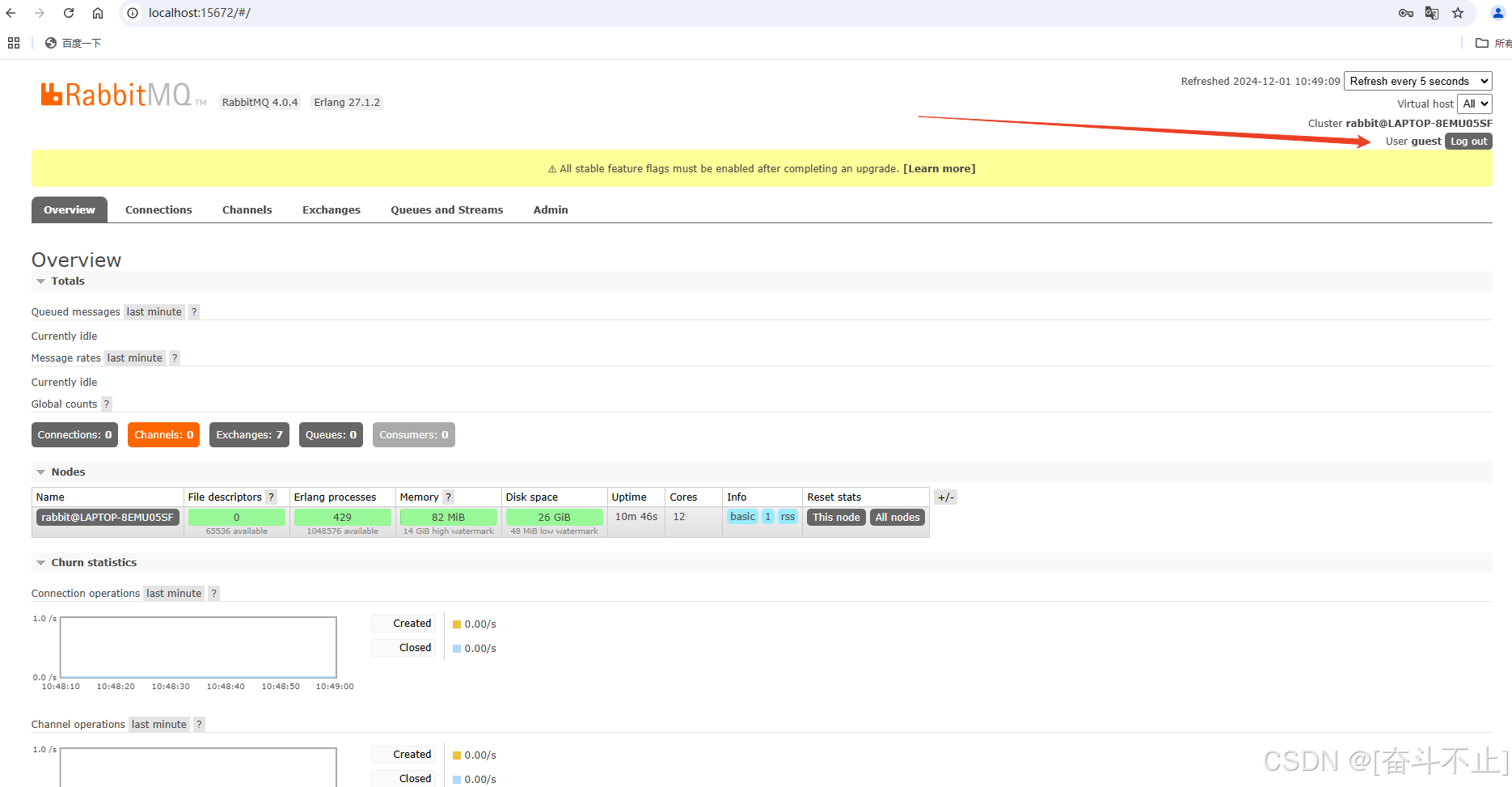This screenshot has width=1512, height=787.
Task: Show help for Connection operations
Action: pyautogui.click(x=214, y=594)
